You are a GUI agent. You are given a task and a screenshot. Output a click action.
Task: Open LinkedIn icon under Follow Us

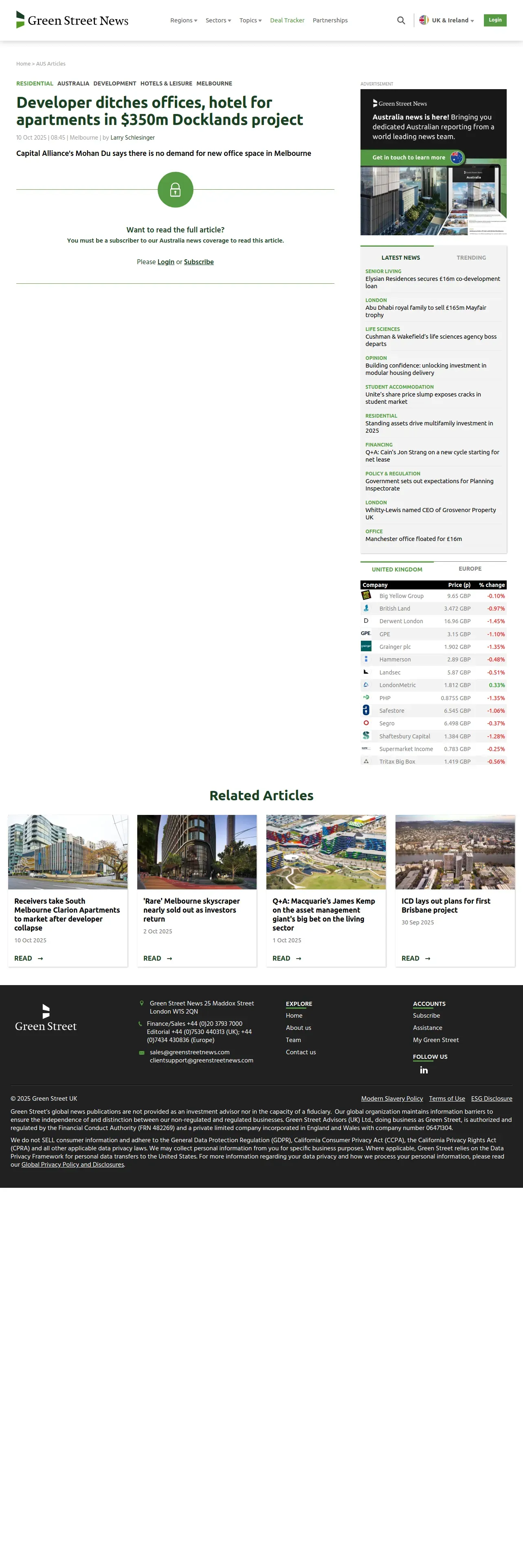point(424,1070)
